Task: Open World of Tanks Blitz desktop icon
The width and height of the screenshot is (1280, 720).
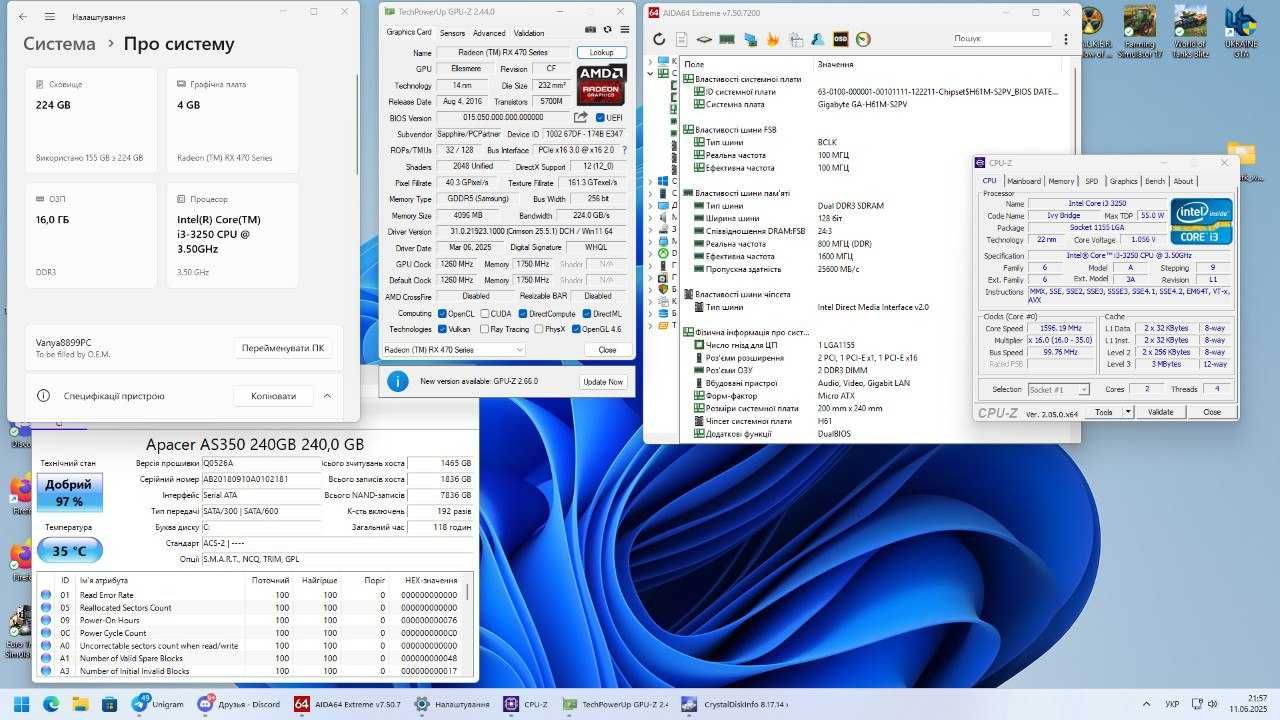Action: click(1190, 30)
